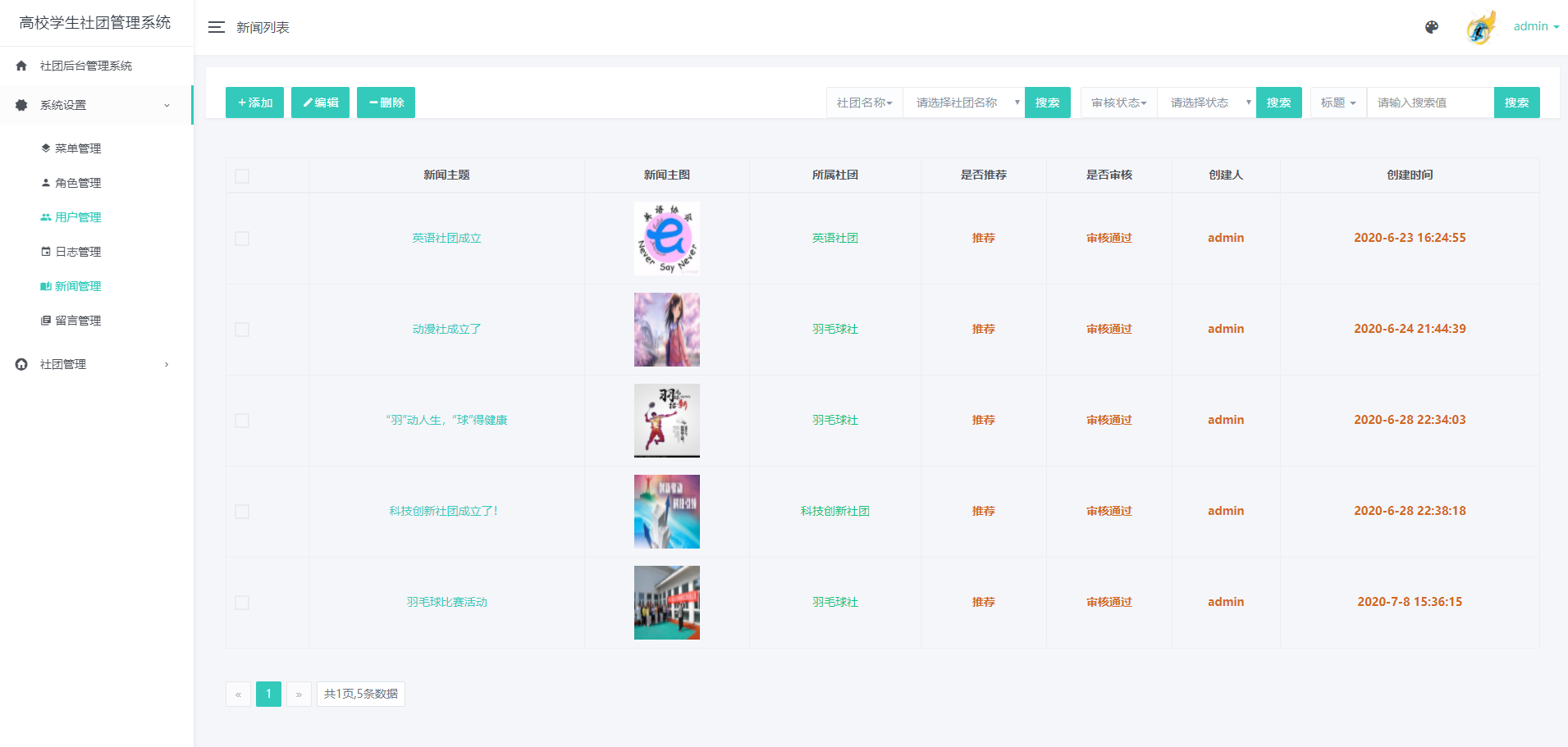The image size is (1568, 747).
Task: Click the icon beside 新闻管理
Action: 46,286
